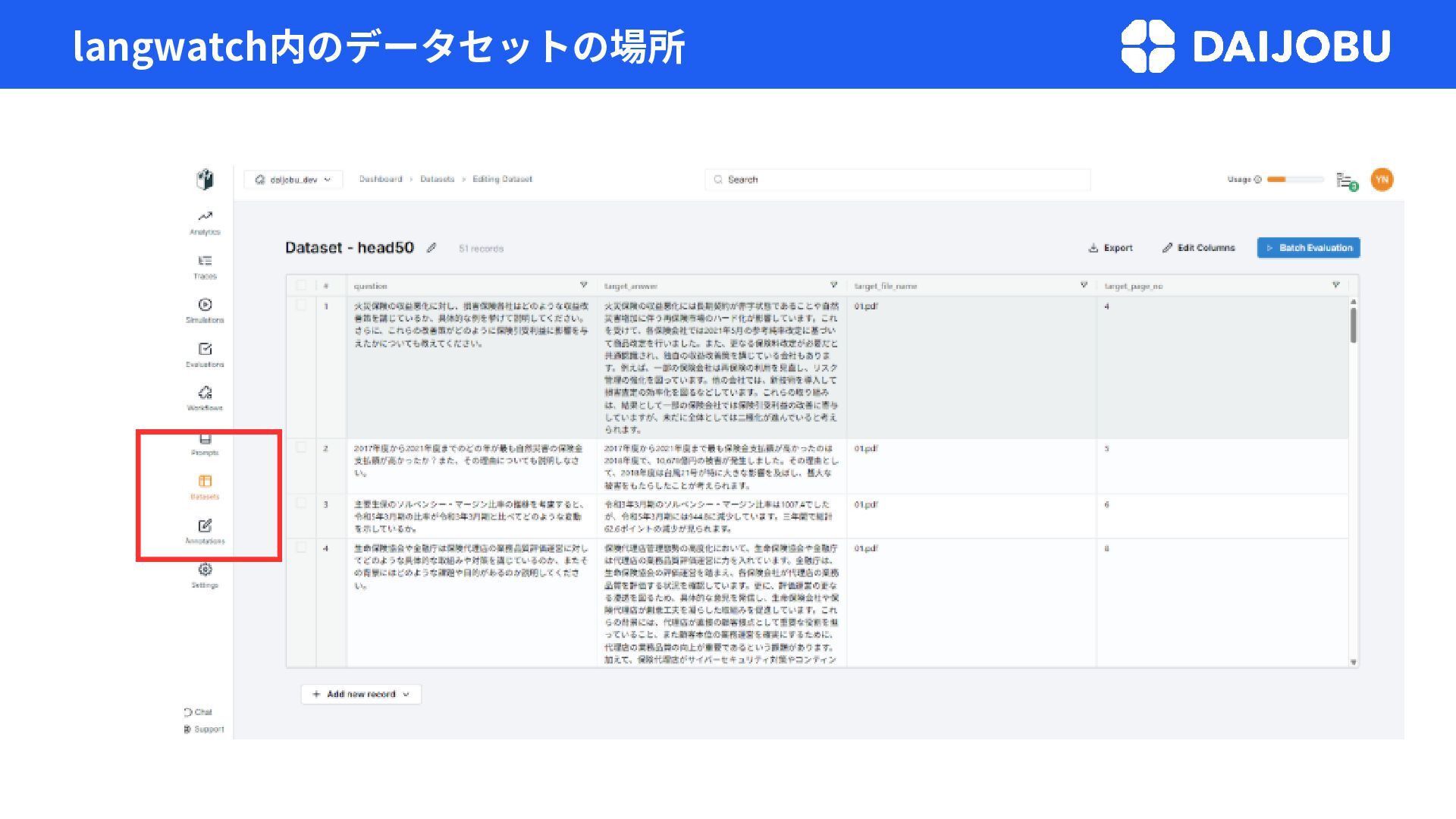Click the pencil icon beside Dataset - head50
This screenshot has height=819, width=1456.
pyautogui.click(x=431, y=247)
